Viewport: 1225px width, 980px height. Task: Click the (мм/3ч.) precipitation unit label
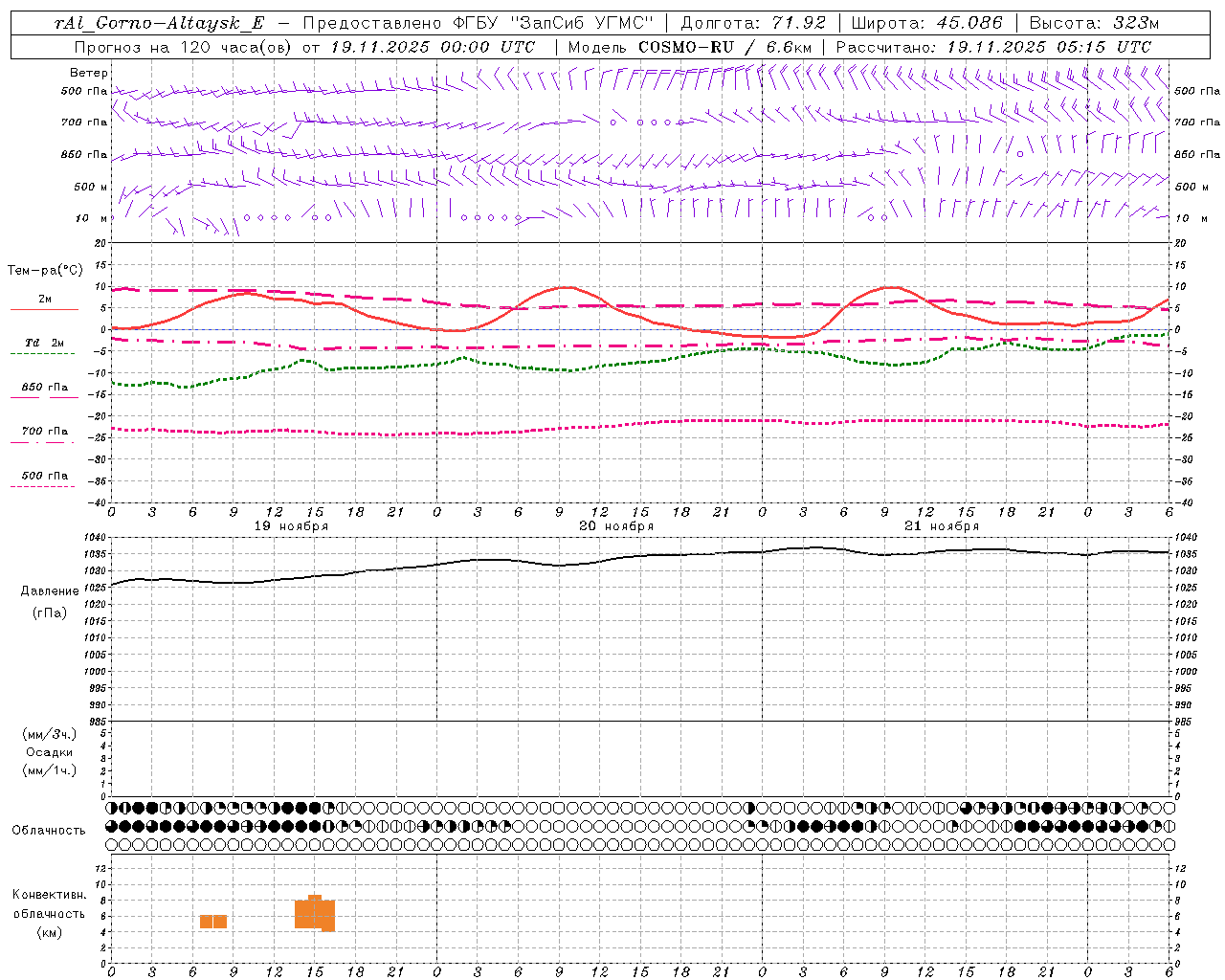pos(50,734)
